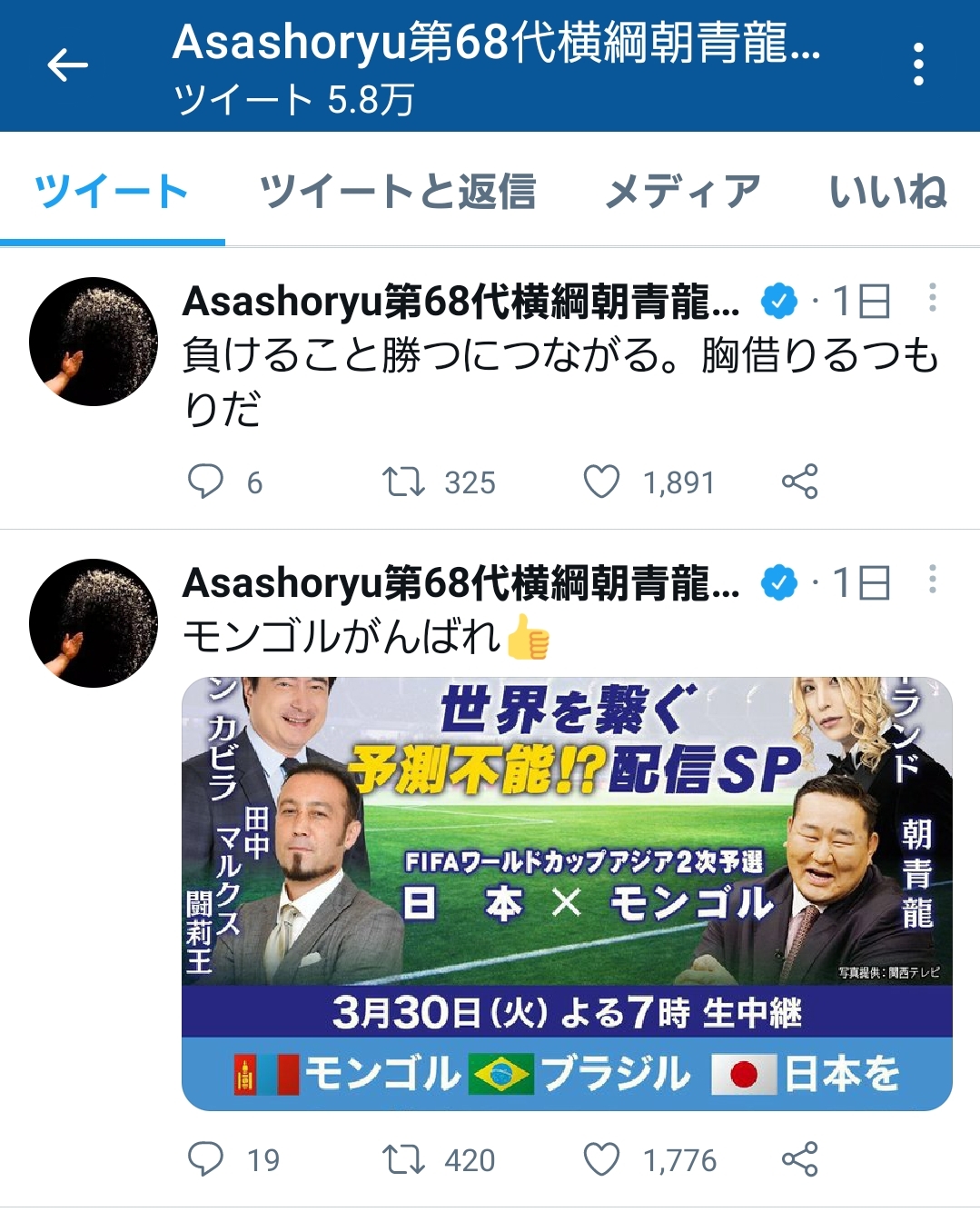980x1212 pixels.
Task: Tap the first tweet's profile avatar
Action: [x=94, y=342]
